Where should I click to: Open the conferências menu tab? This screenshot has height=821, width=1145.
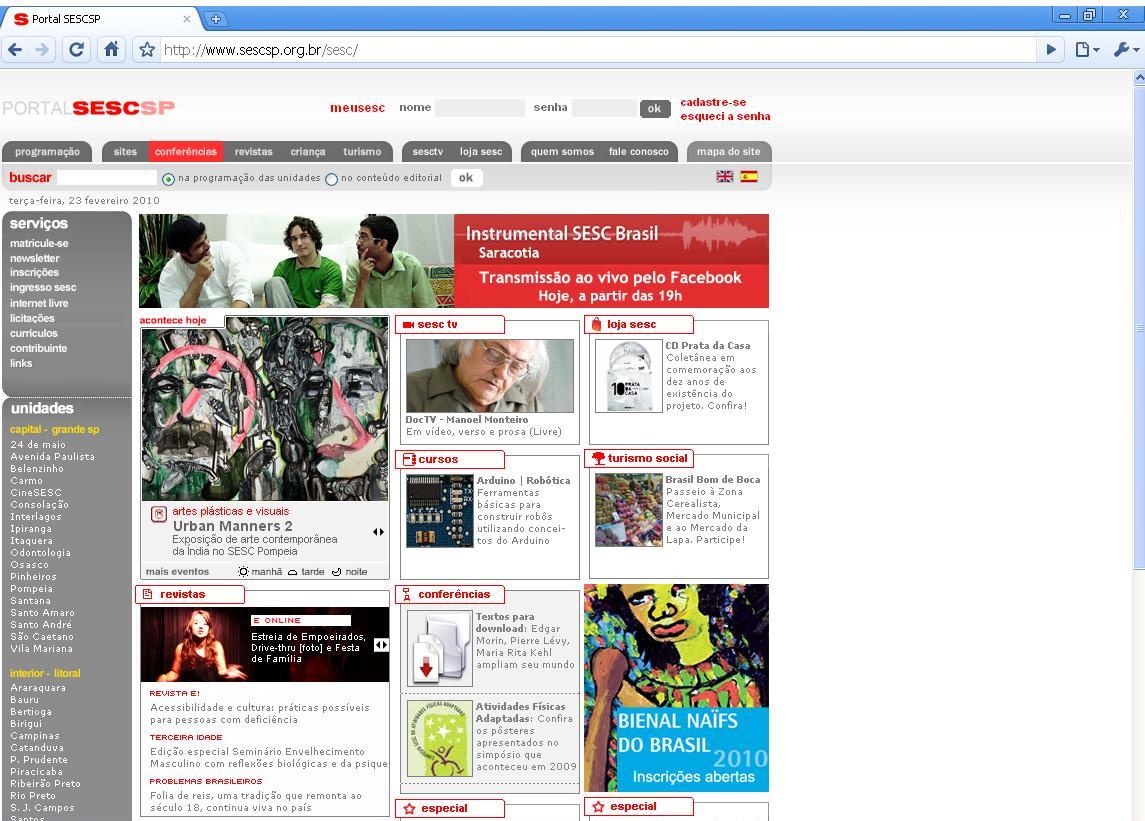pos(185,152)
